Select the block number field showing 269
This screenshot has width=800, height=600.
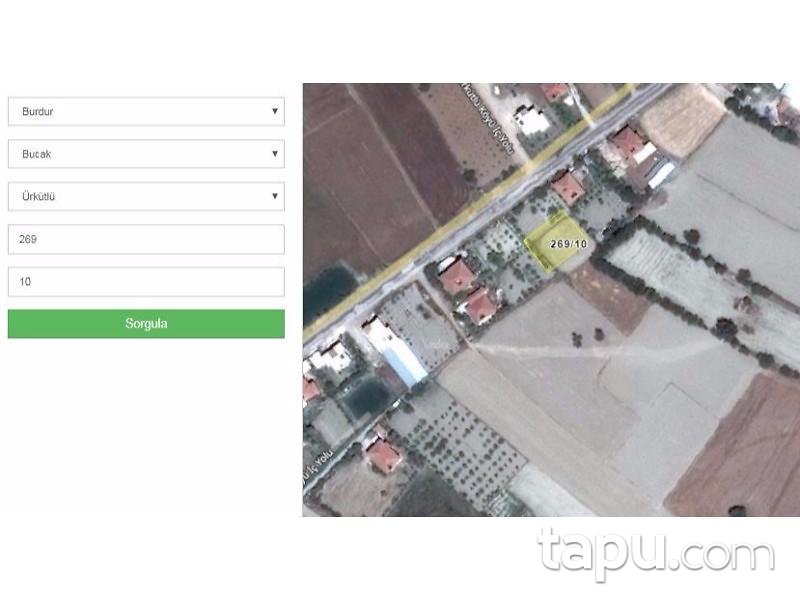coord(144,239)
